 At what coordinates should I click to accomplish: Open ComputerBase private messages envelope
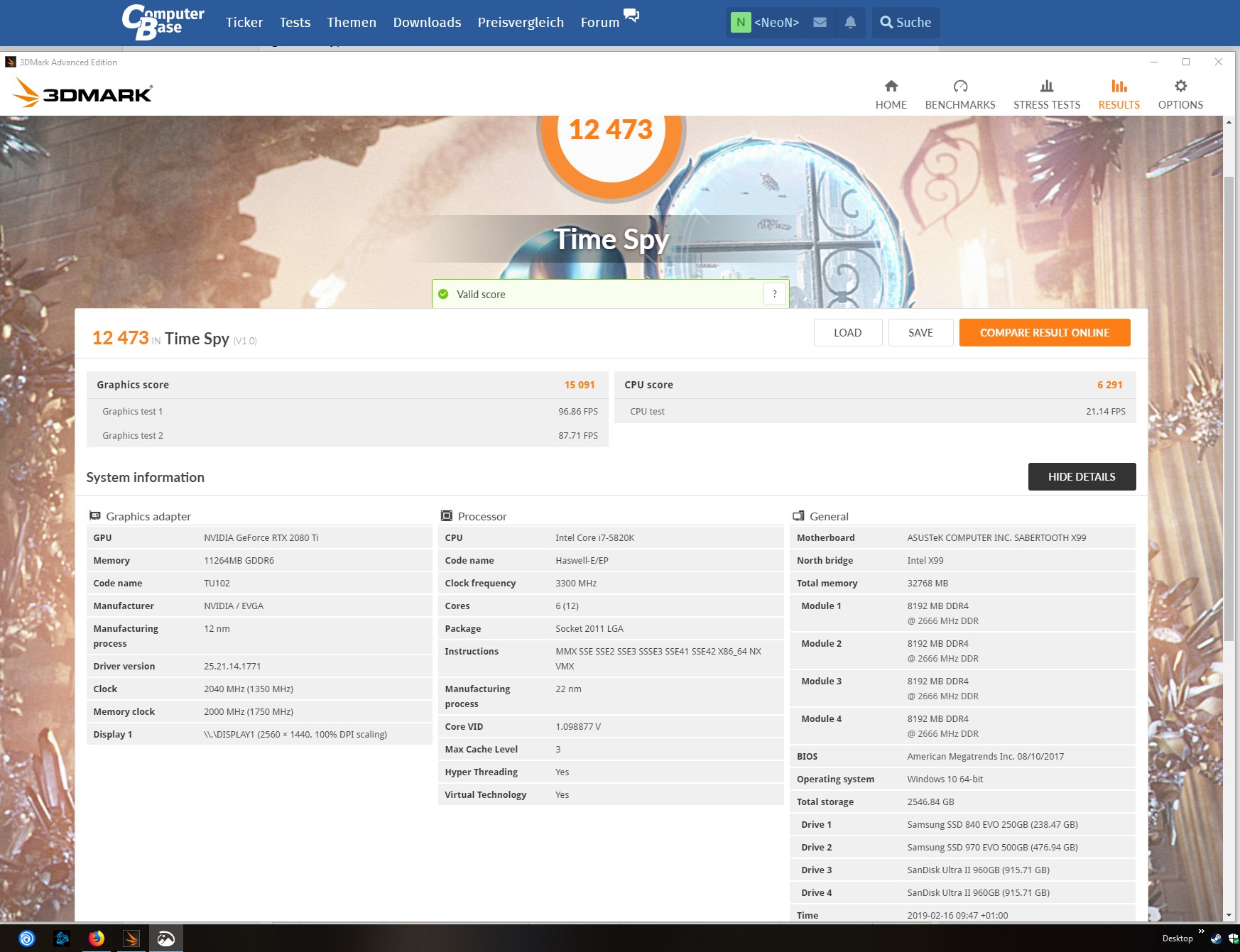820,22
